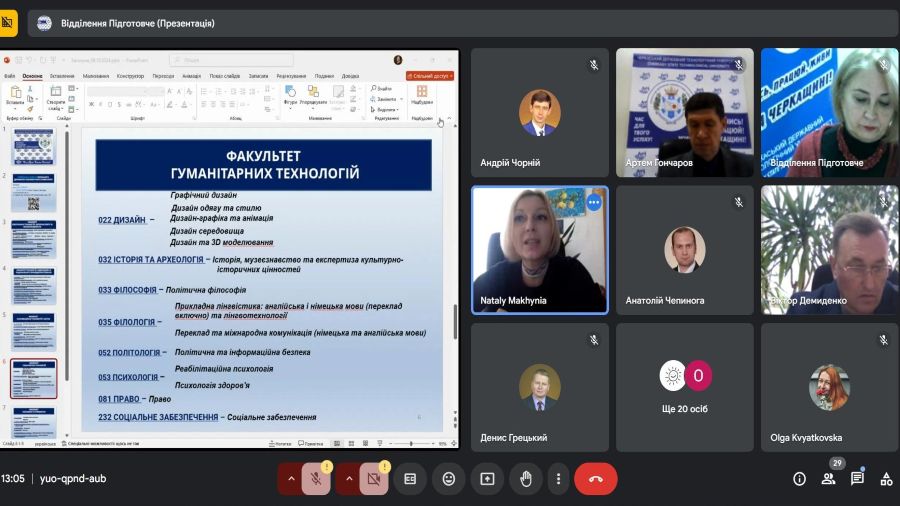Viewport: 900px width, 506px height.
Task: Click the Ще 20 осіб tile
Action: click(x=685, y=387)
